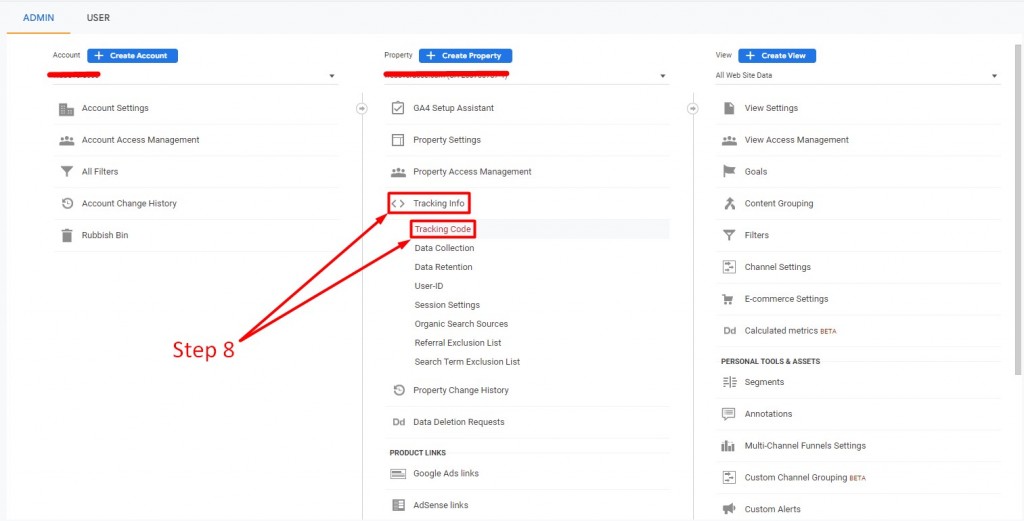Click the Goals flag icon

pyautogui.click(x=729, y=172)
